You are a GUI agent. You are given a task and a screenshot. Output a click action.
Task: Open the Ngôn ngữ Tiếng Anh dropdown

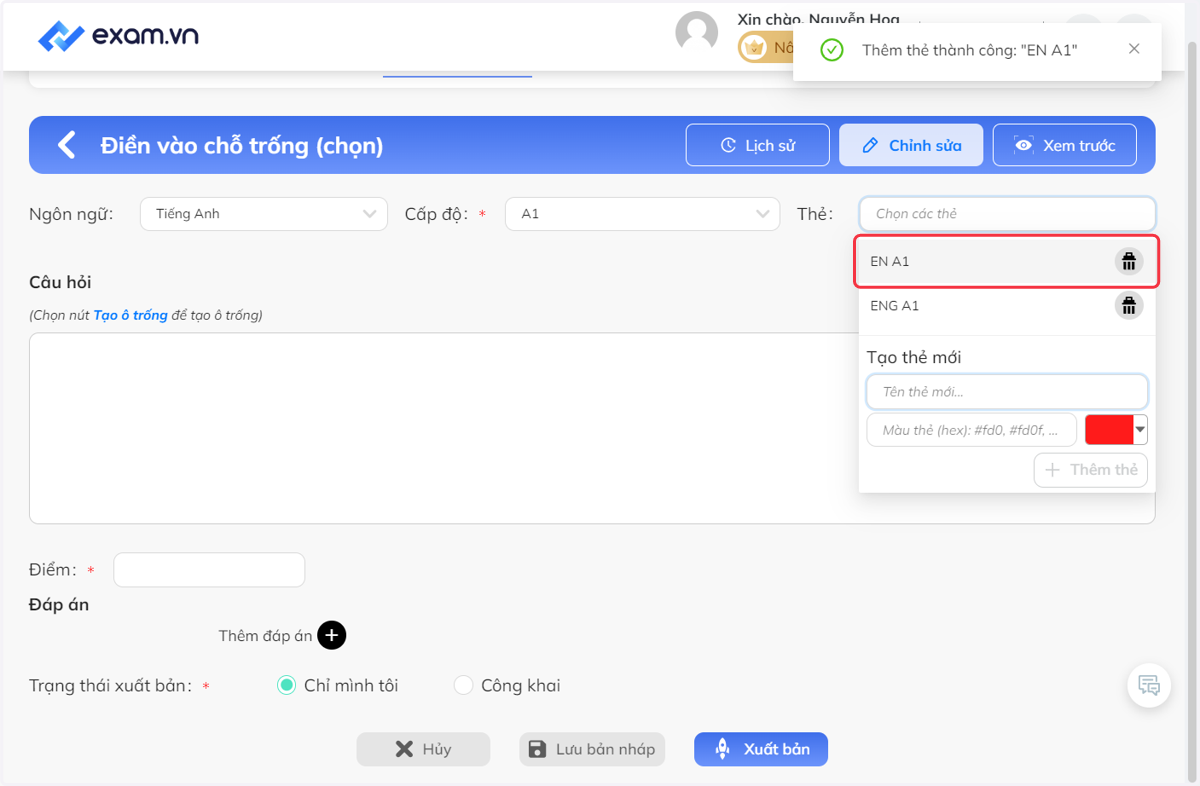coord(264,214)
